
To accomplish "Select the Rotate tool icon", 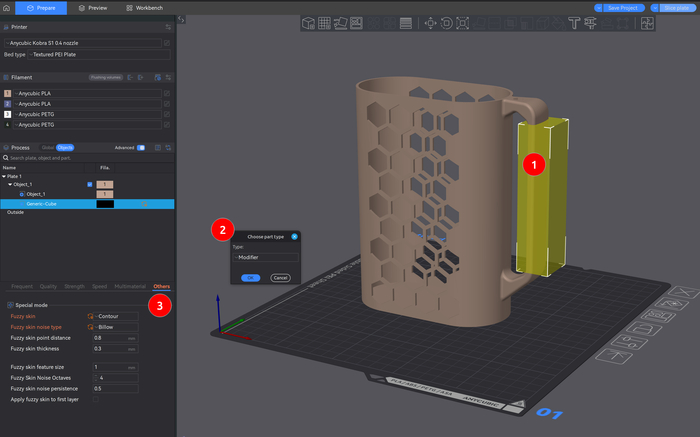I will click(x=447, y=23).
